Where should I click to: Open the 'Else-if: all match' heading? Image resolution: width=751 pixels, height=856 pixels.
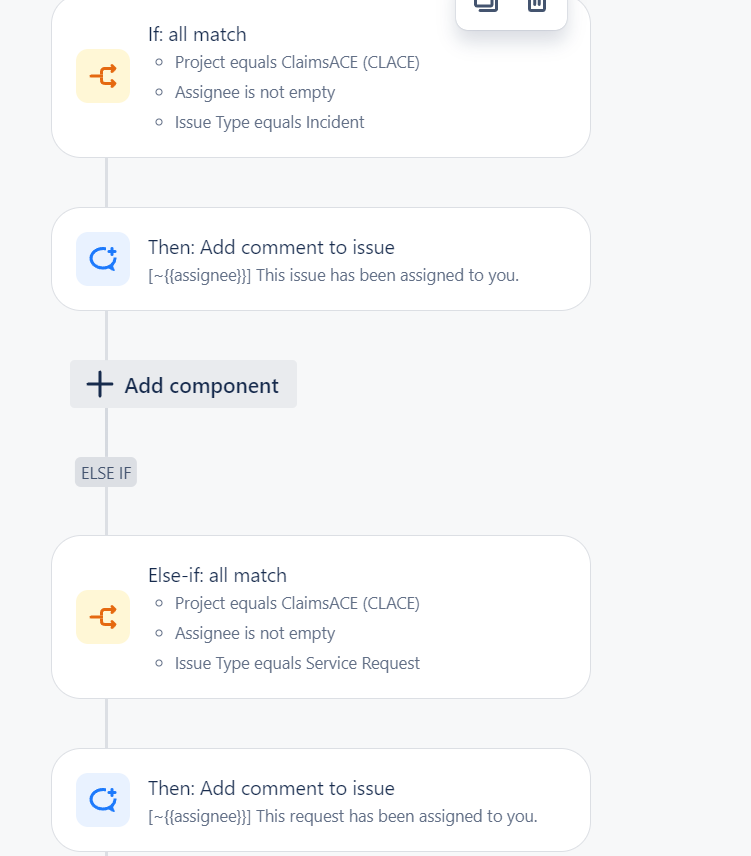coord(217,575)
